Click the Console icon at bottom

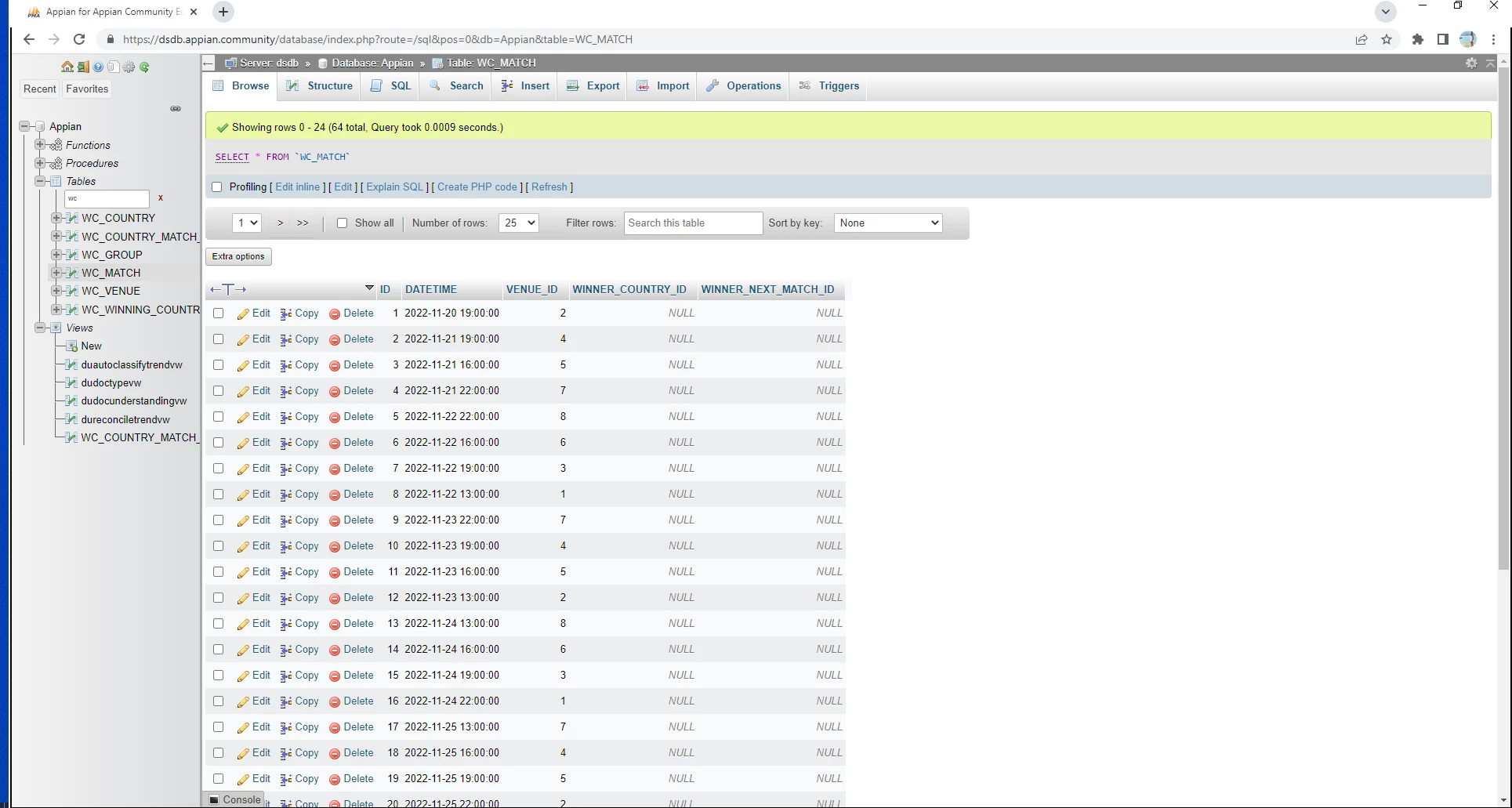214,800
